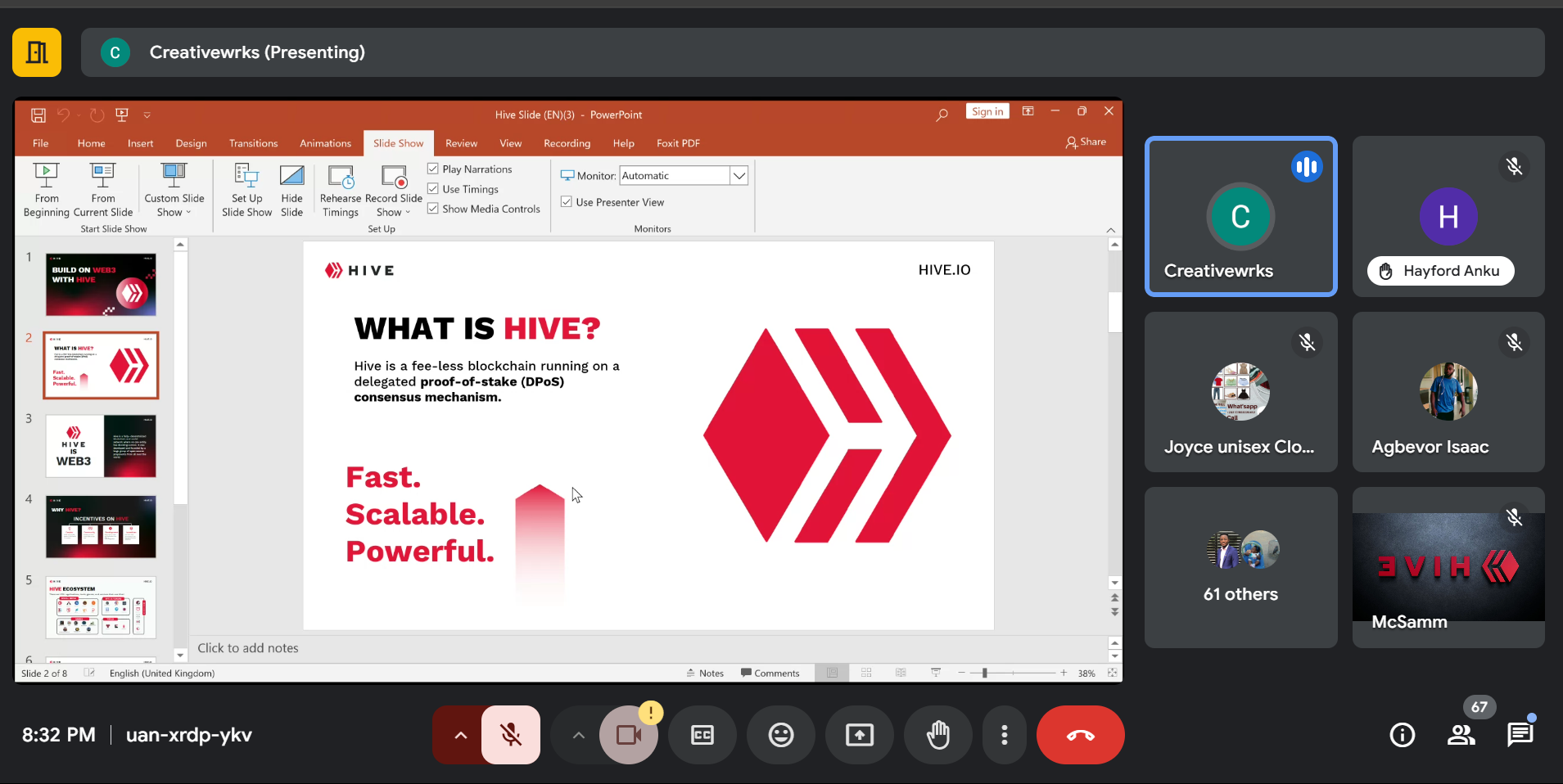
Task: Click the Slide Show status bar icon
Action: pos(936,673)
